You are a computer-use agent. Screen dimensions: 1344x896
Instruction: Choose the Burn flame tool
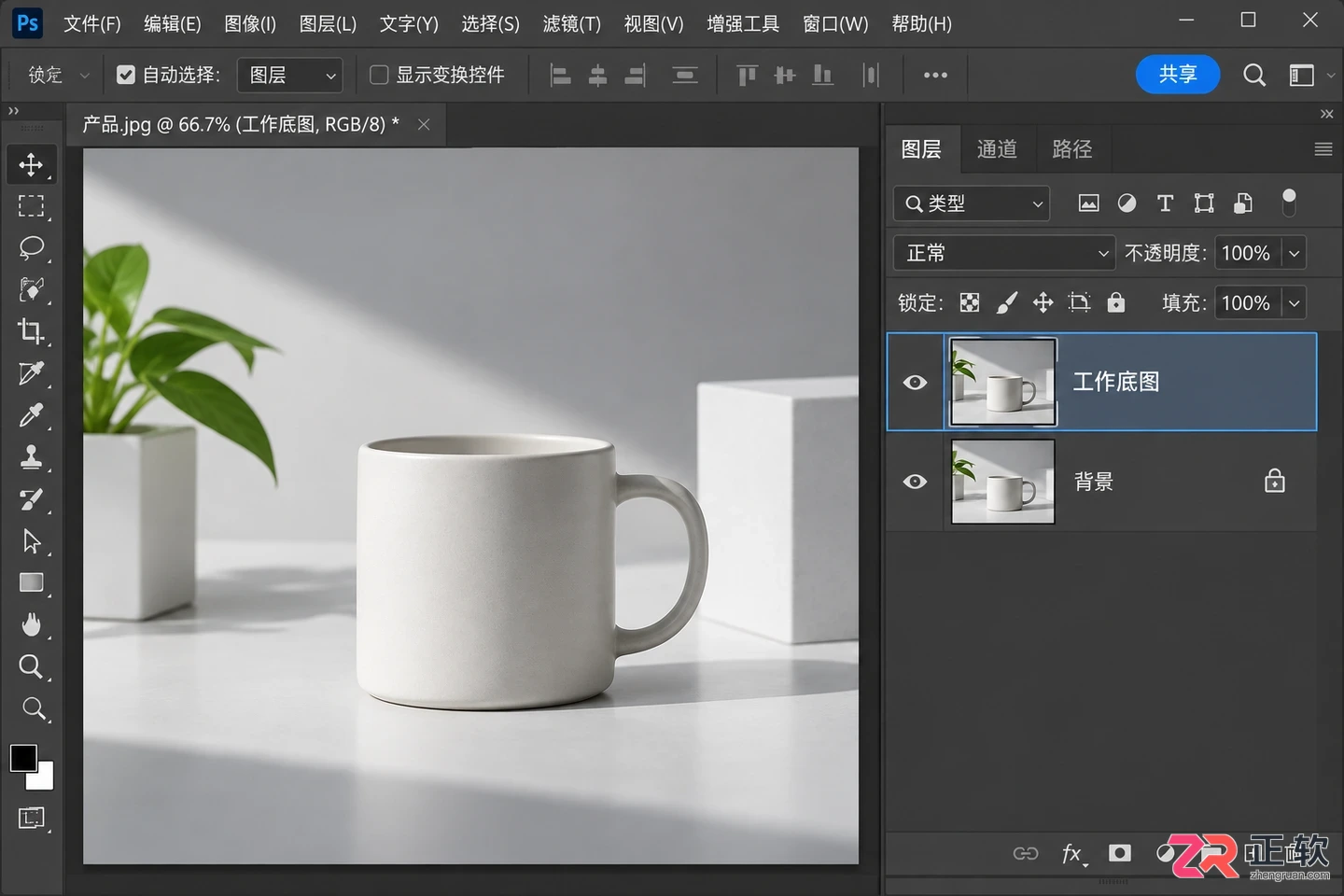point(31,624)
